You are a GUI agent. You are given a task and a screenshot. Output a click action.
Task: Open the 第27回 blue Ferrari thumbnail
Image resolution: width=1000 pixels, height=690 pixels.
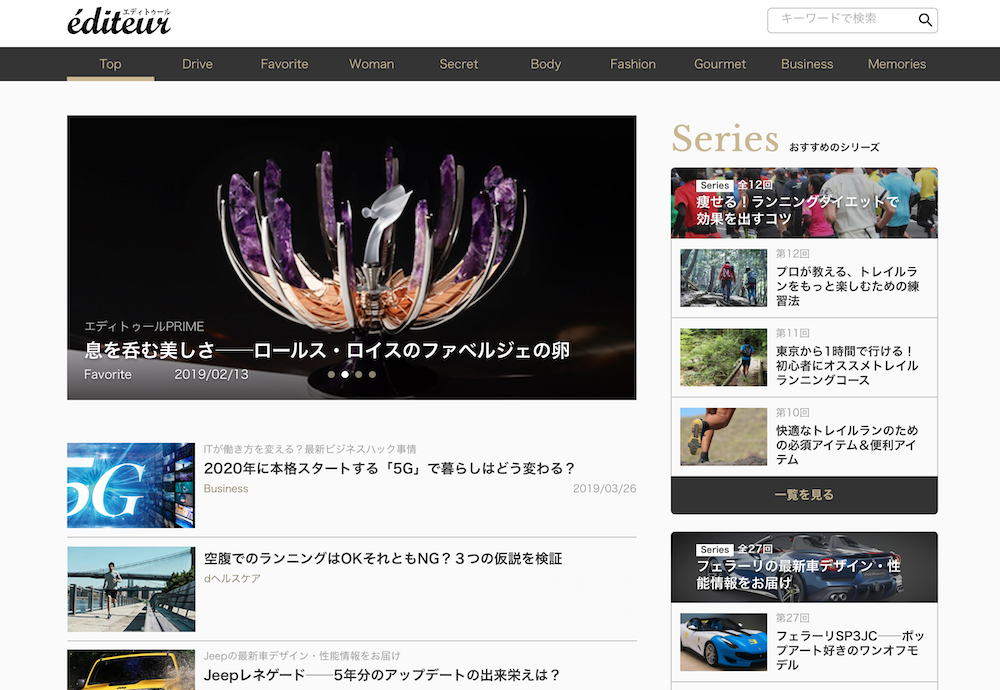pyautogui.click(x=723, y=642)
